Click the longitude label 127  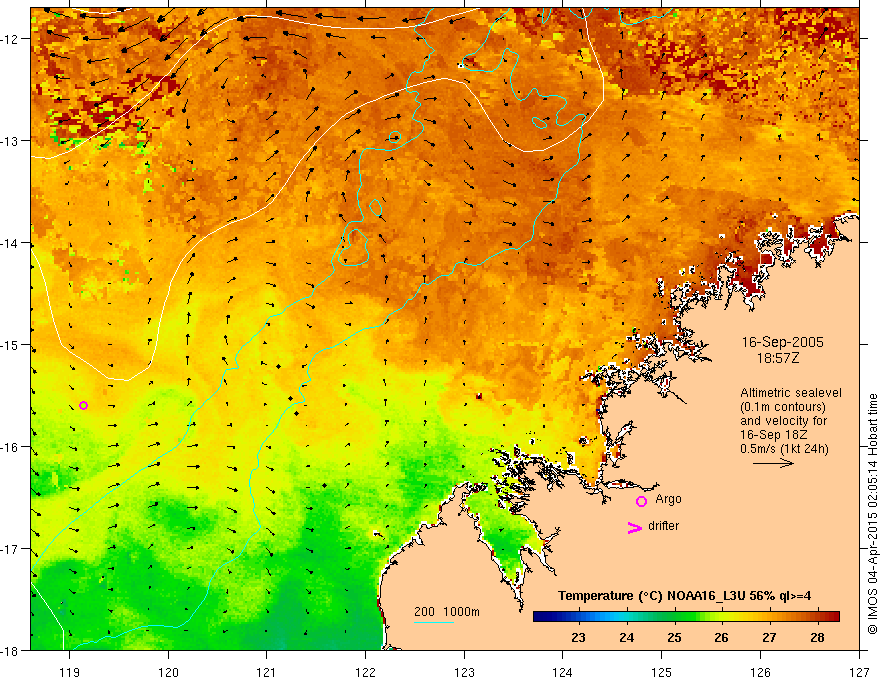[x=859, y=672]
